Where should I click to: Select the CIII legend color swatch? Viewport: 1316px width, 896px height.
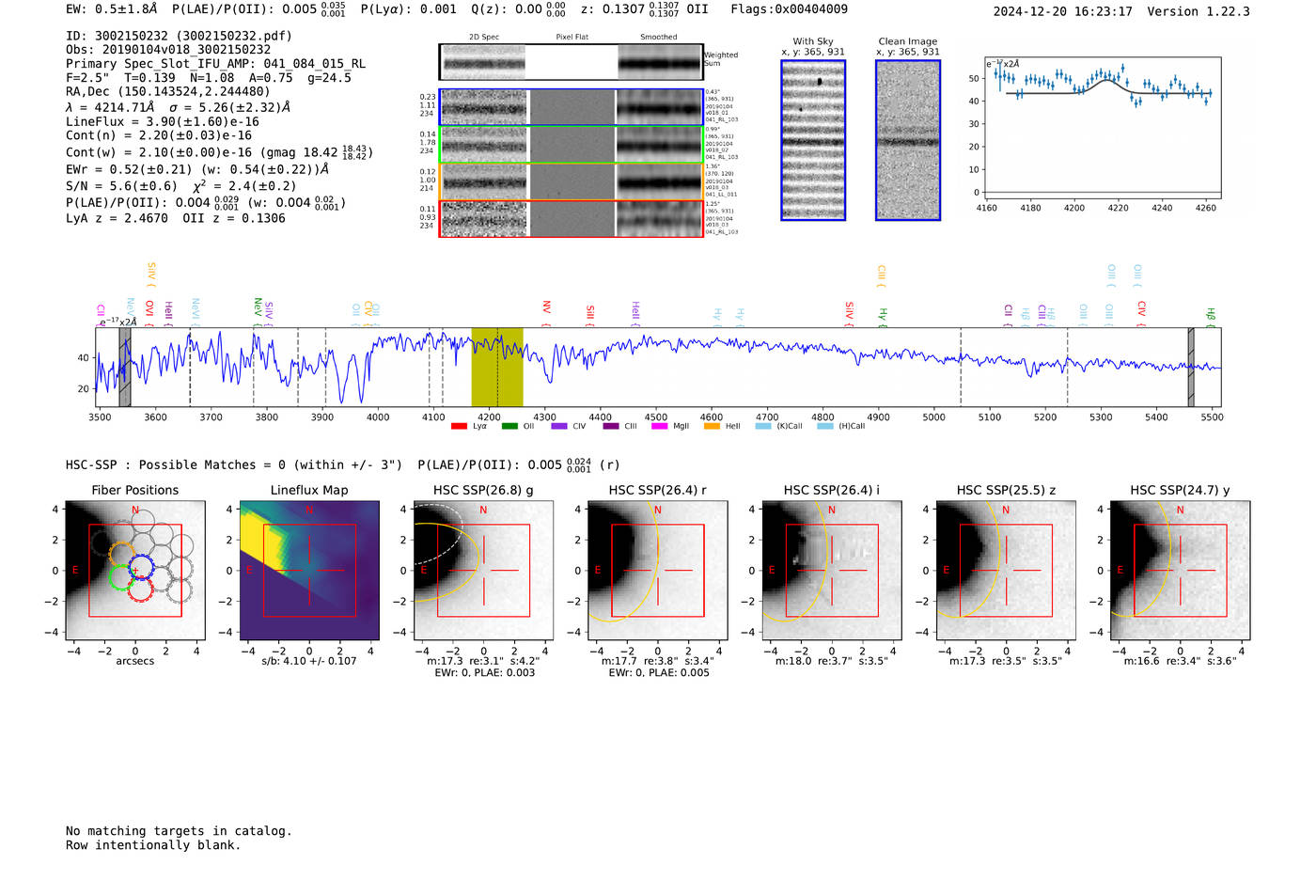(611, 427)
